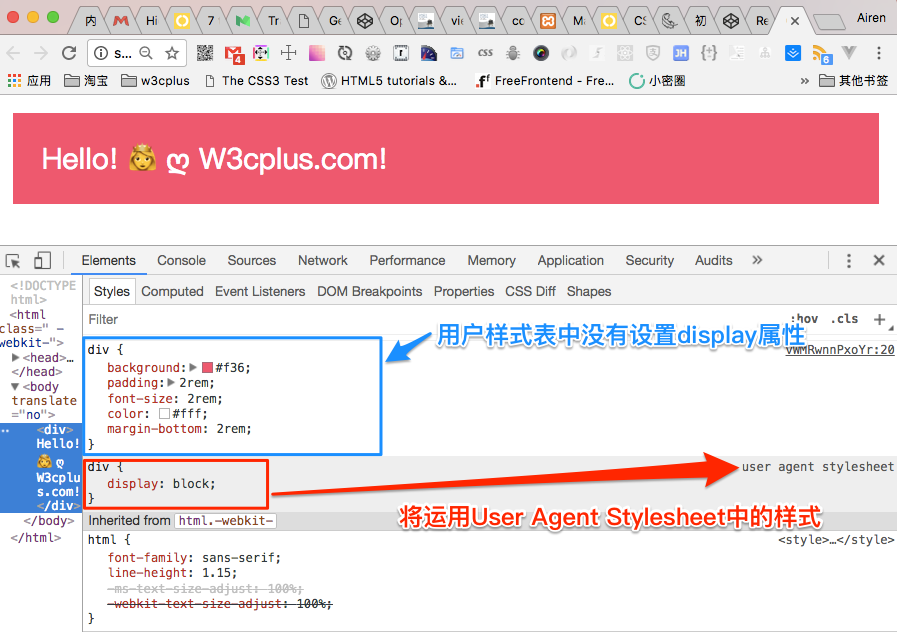The image size is (897, 632).
Task: Switch to the Console tab
Action: point(181,260)
